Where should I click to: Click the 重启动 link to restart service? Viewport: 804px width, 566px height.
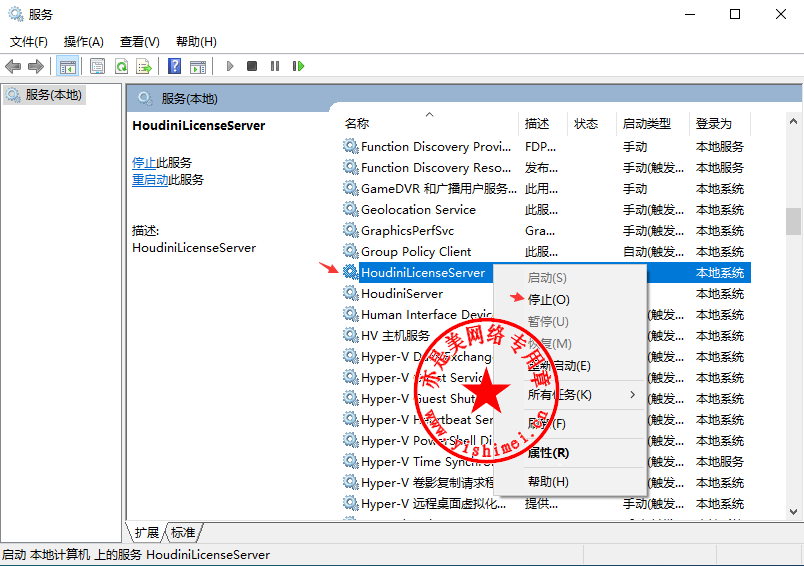[x=150, y=179]
